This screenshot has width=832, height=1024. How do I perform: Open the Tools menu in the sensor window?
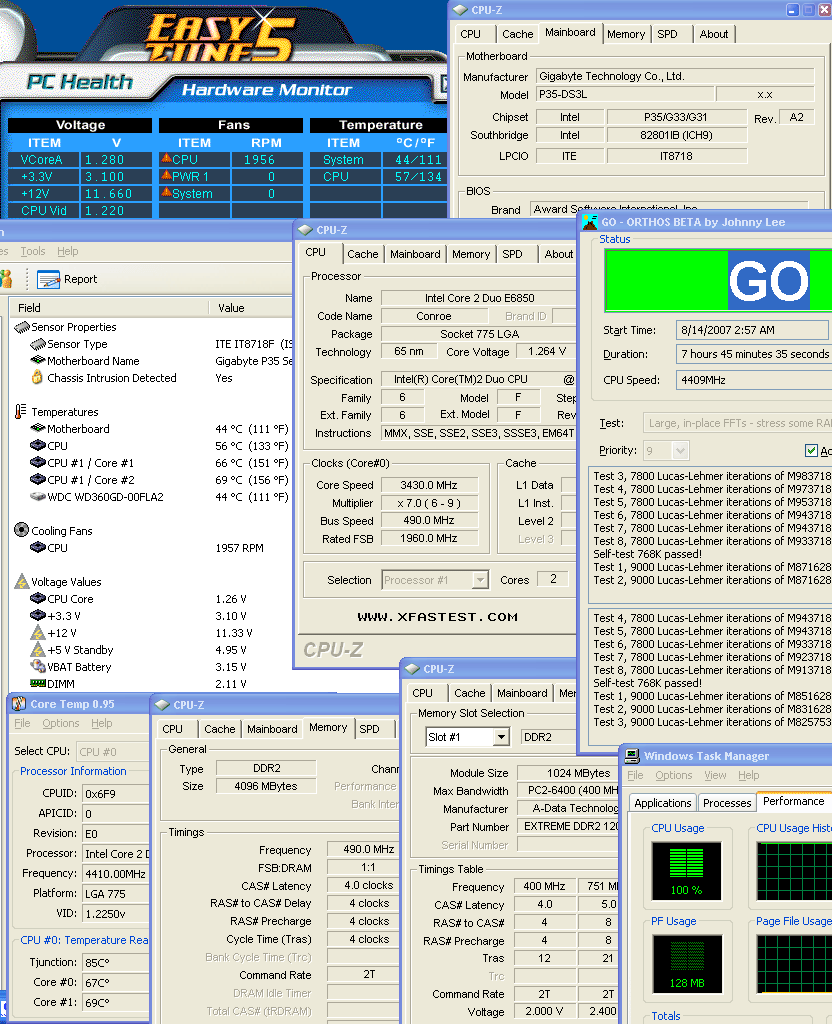click(33, 251)
